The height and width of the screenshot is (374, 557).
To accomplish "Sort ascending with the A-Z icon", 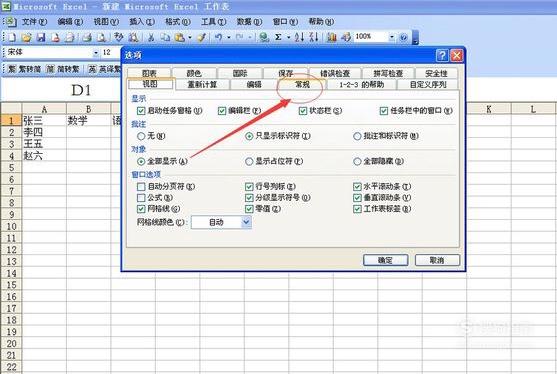I will pyautogui.click(x=299, y=37).
